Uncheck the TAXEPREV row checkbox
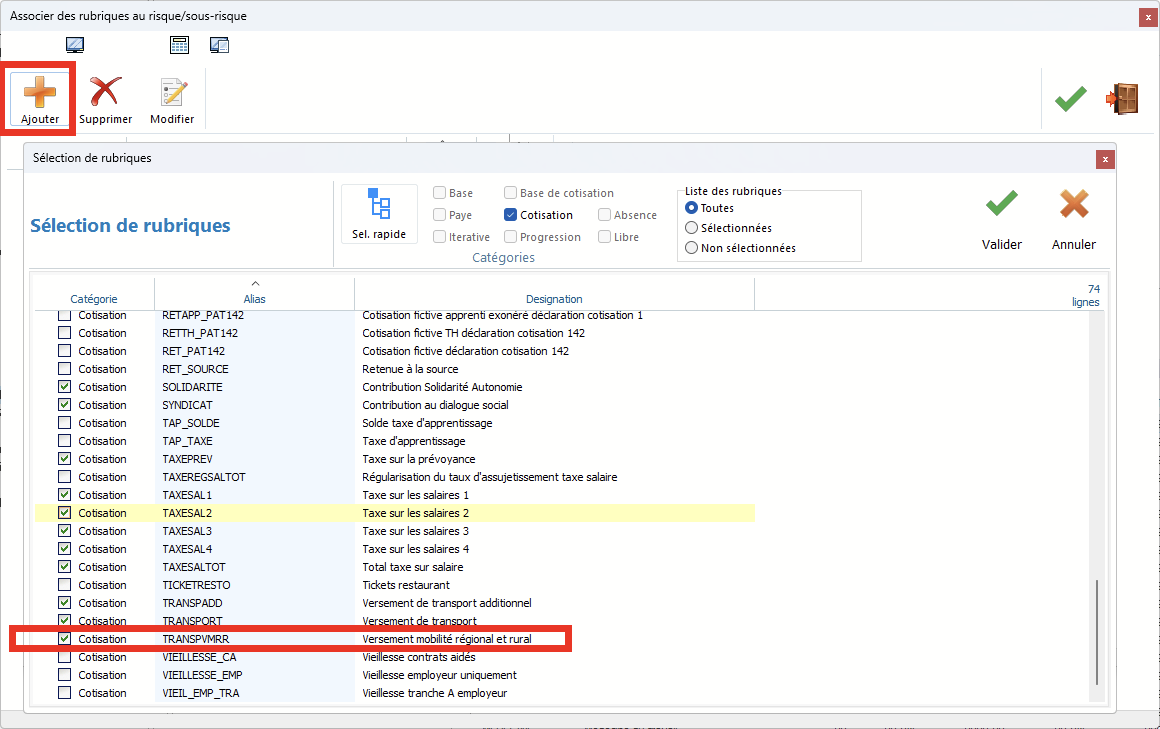The image size is (1160, 729). (x=64, y=459)
